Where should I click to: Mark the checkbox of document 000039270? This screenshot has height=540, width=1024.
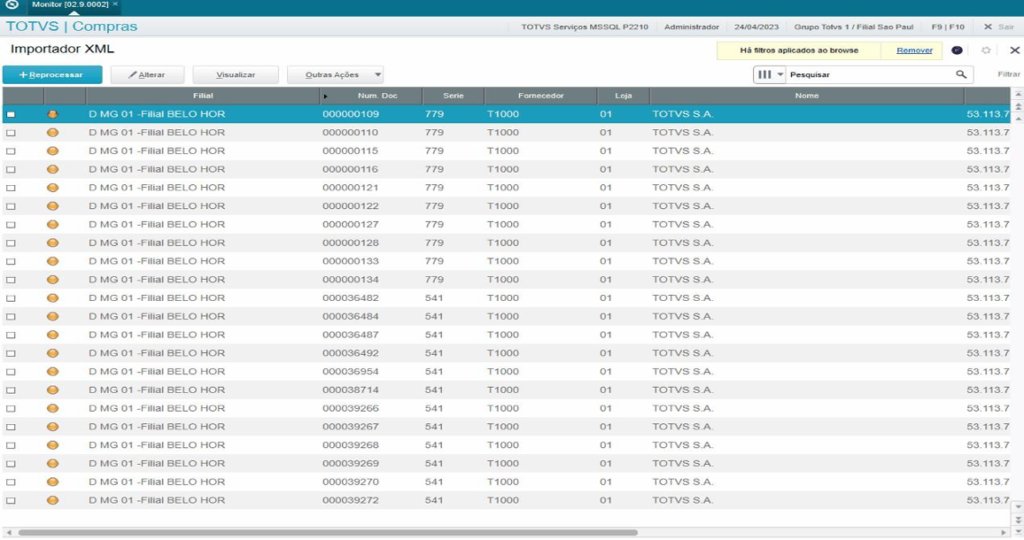coord(10,482)
